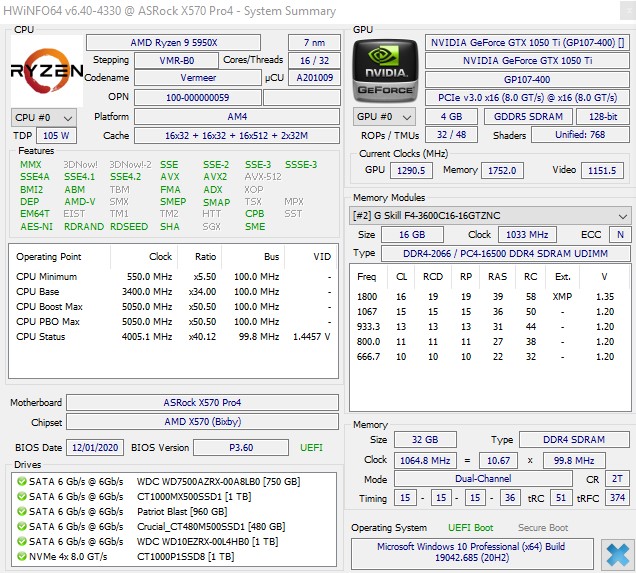Click the A201009 microcode field

pos(314,77)
